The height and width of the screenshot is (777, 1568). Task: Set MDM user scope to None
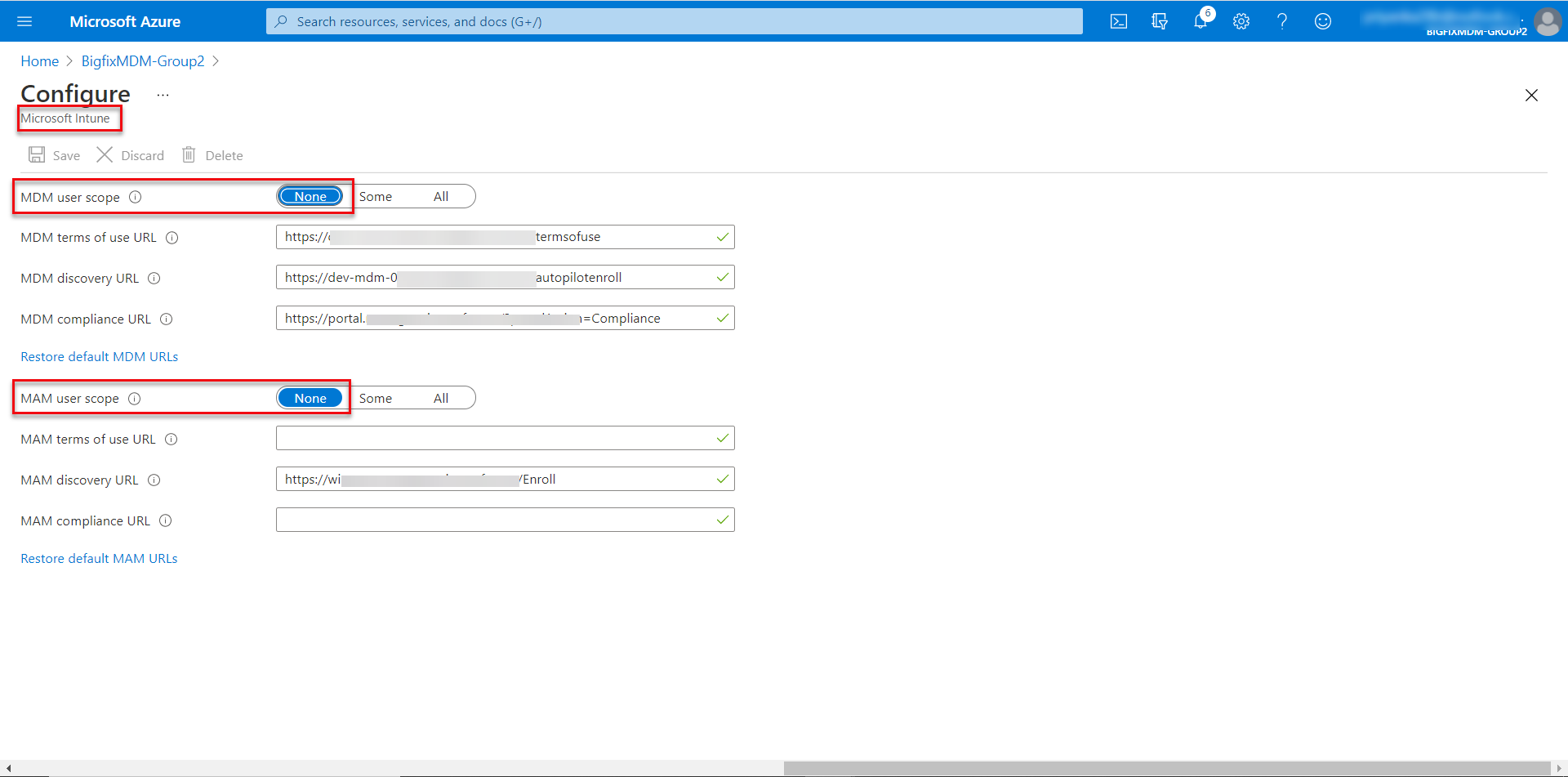tap(310, 196)
